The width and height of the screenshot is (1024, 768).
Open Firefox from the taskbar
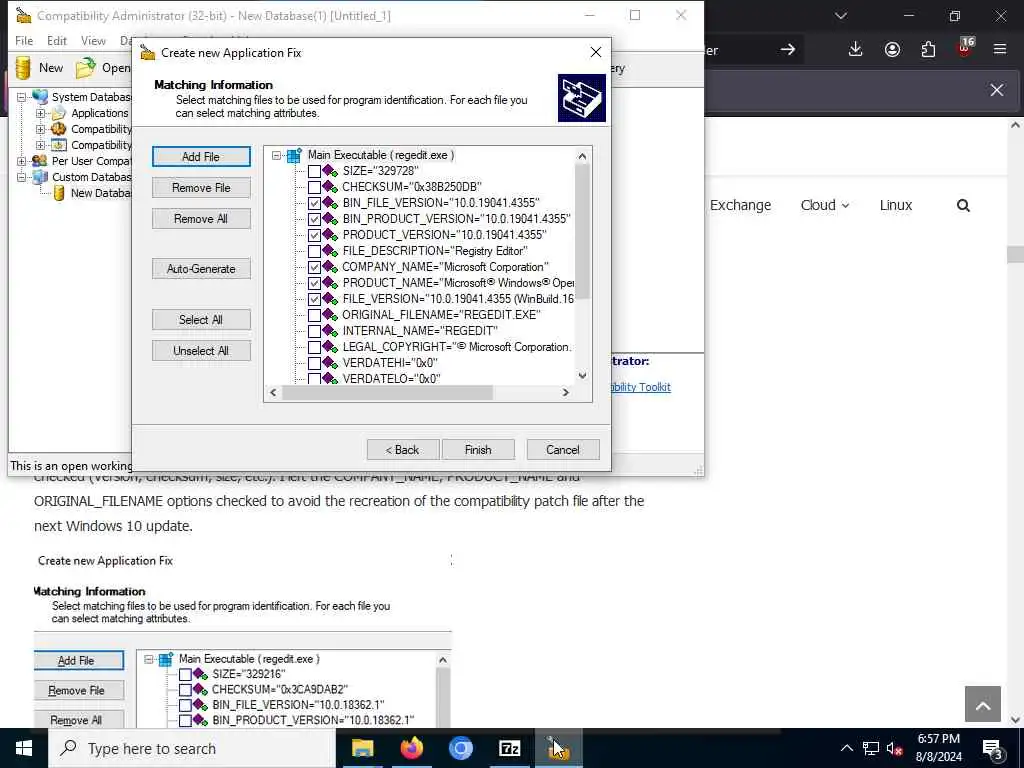click(x=411, y=748)
